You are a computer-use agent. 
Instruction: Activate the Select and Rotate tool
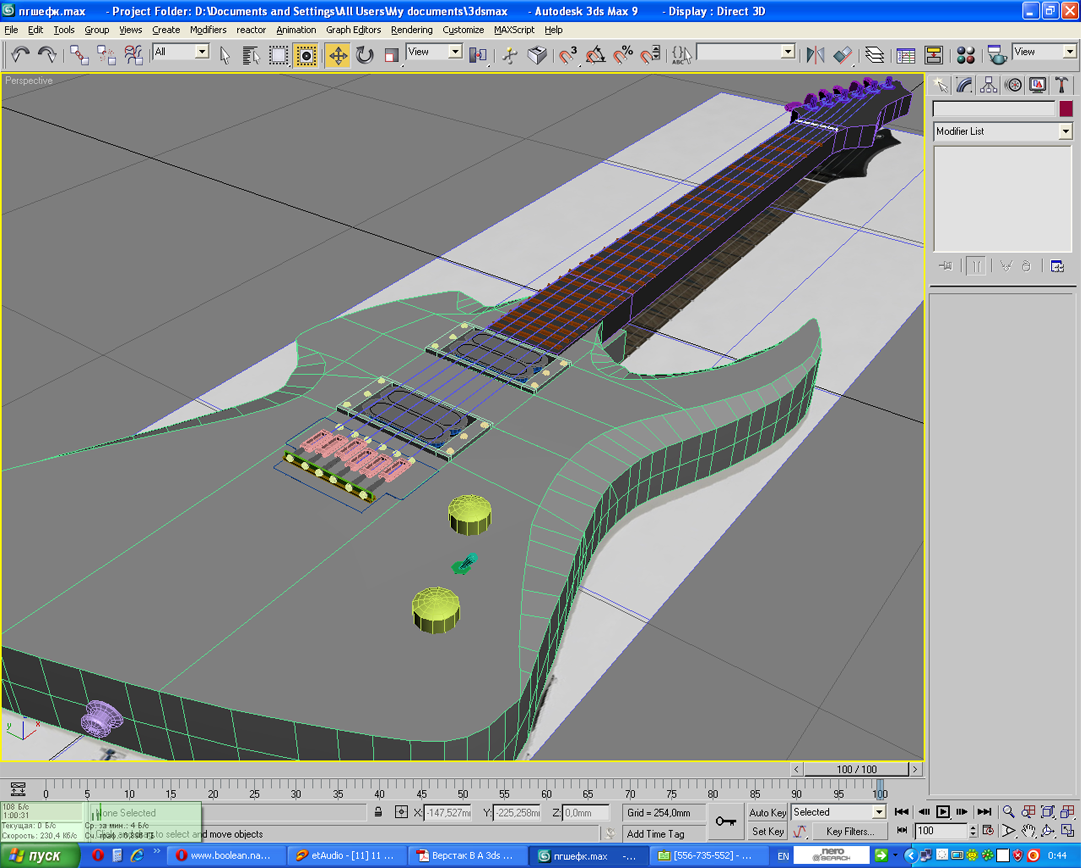[365, 55]
